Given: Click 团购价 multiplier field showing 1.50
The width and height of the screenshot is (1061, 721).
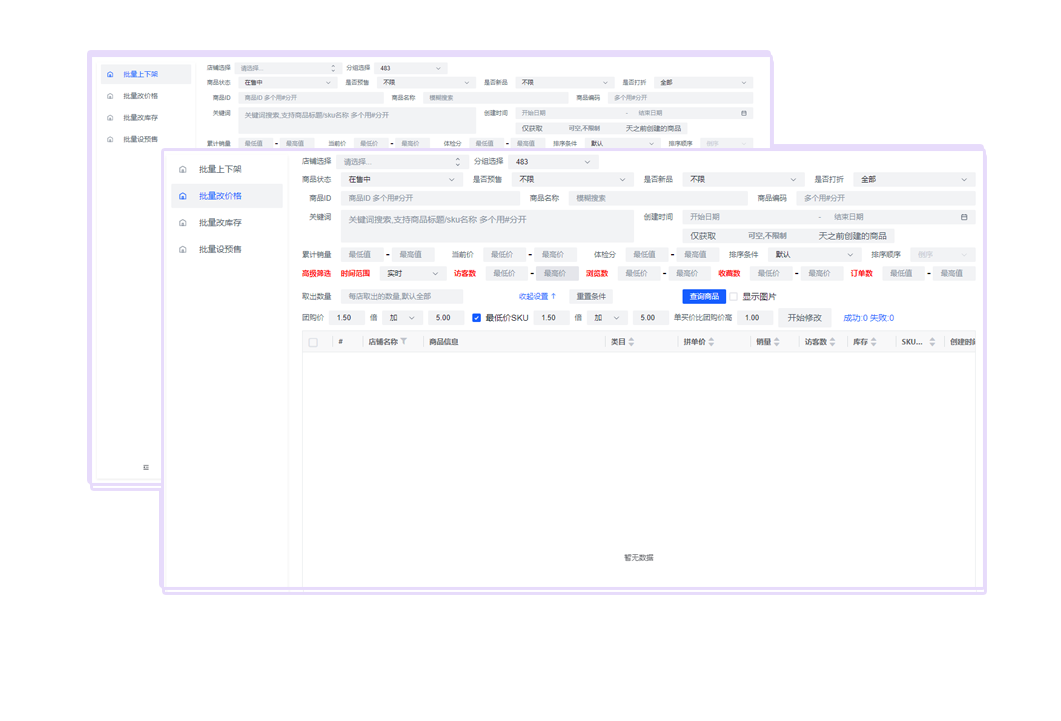Looking at the screenshot, I should pos(347,318).
